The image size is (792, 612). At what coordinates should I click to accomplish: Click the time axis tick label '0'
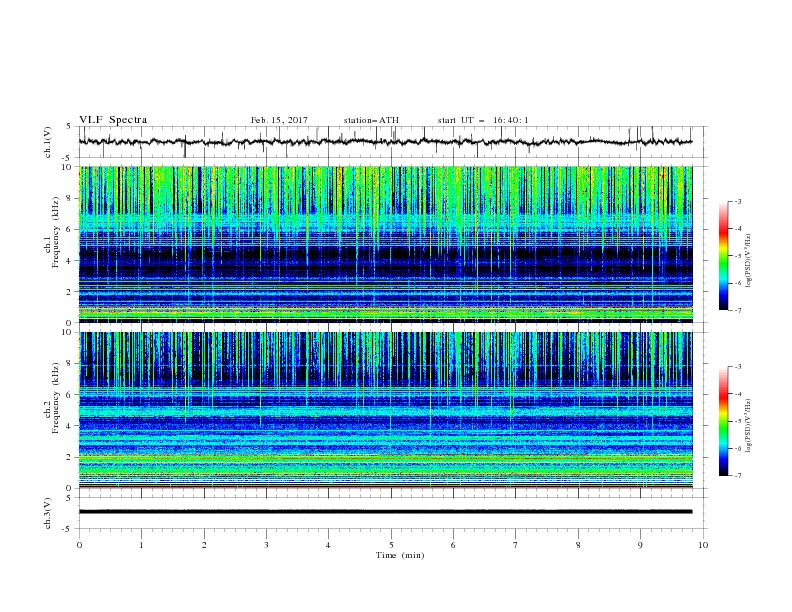click(x=79, y=545)
